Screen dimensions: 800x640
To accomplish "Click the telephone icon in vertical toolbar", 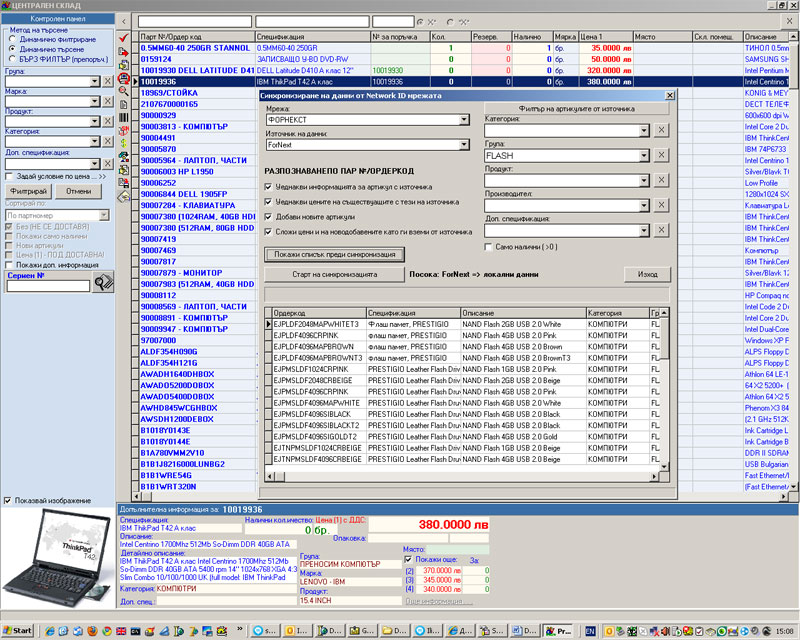I will click(123, 156).
